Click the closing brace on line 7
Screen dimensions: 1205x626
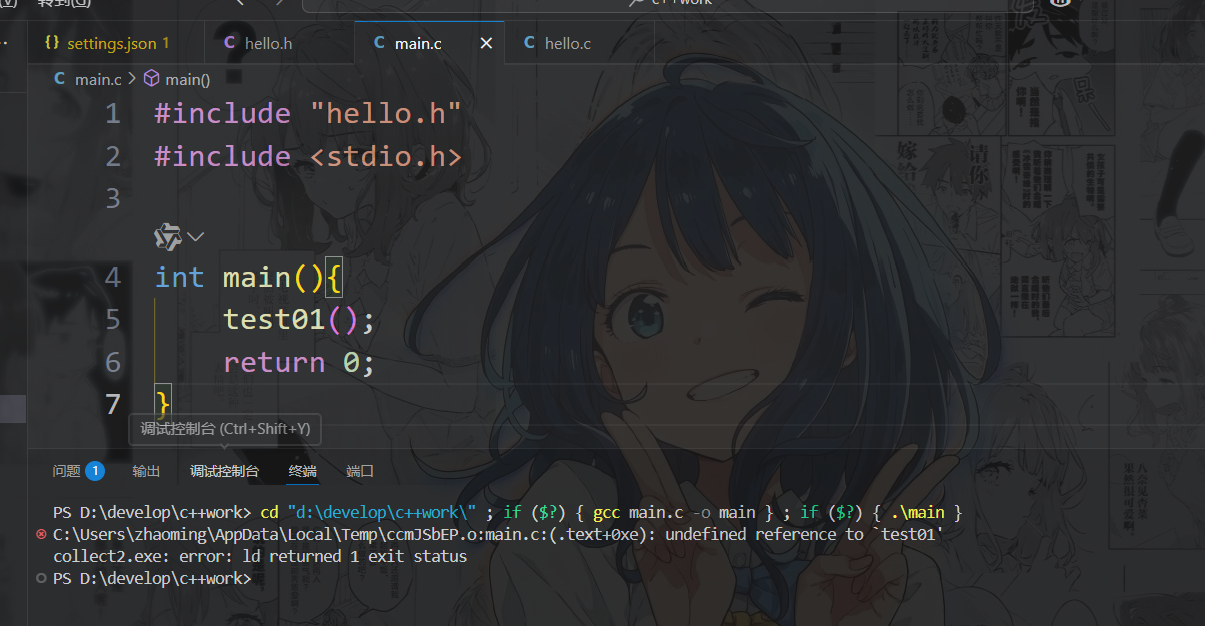pyautogui.click(x=163, y=404)
